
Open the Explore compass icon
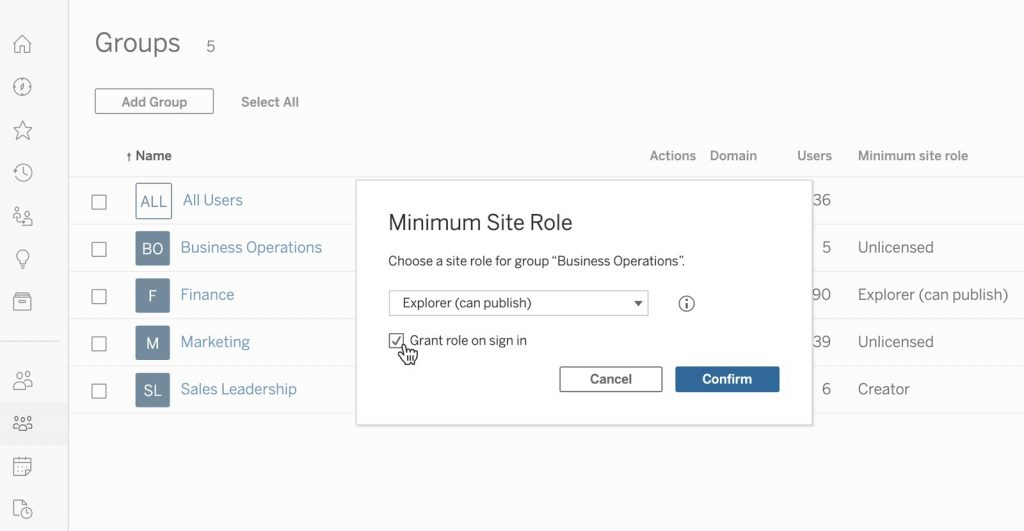pyautogui.click(x=22, y=87)
